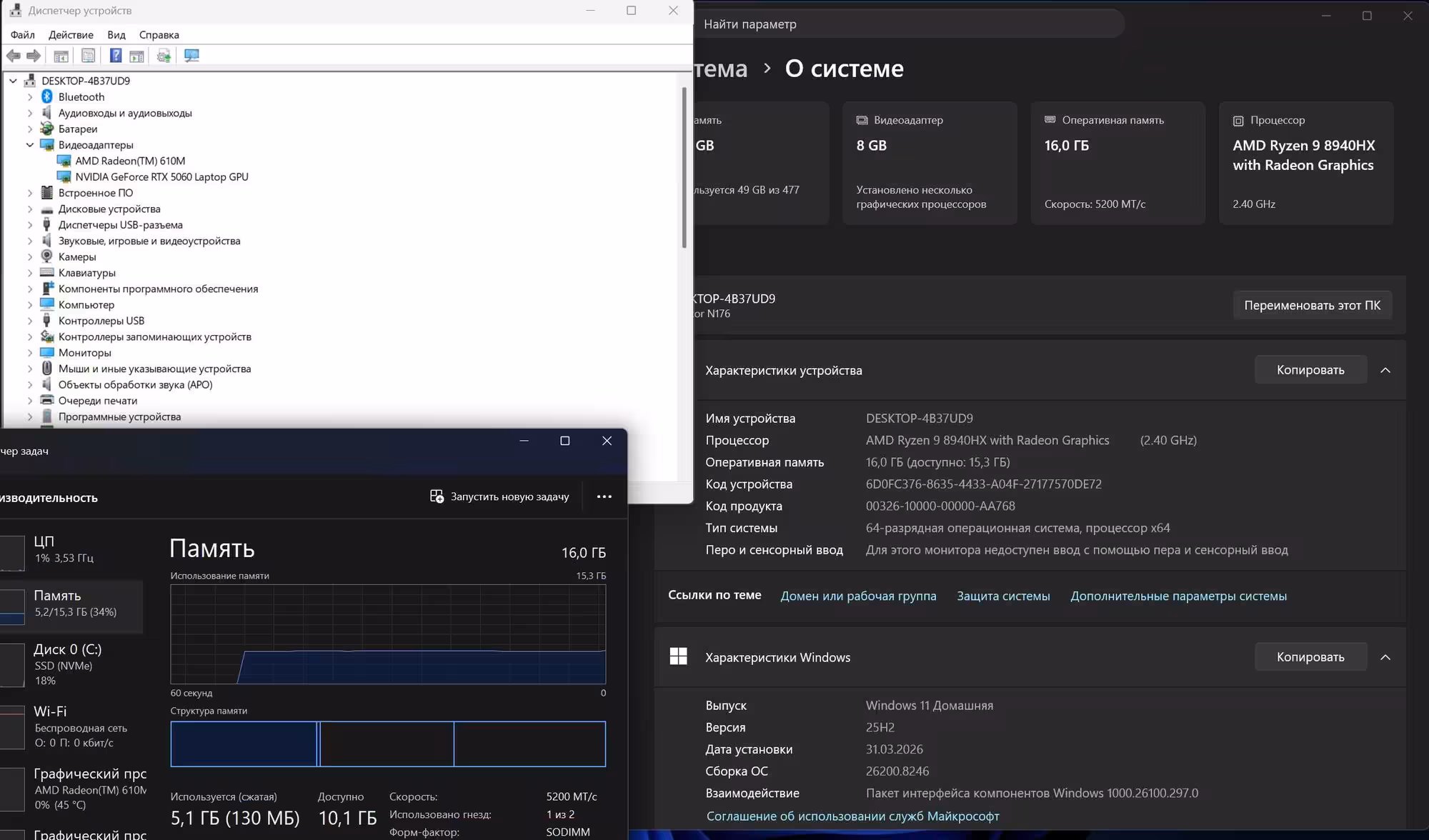Click Запустить новую задачу button text
This screenshot has width=1429, height=840.
point(509,496)
